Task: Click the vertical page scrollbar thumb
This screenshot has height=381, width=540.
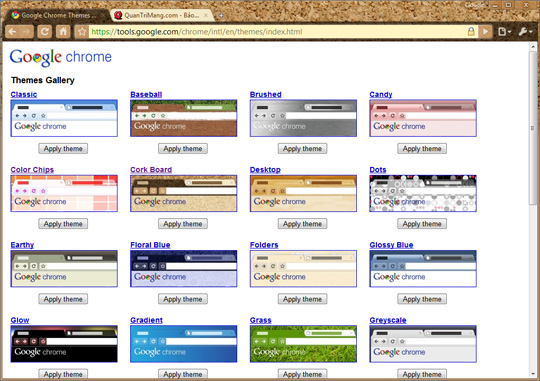Action: (x=533, y=128)
